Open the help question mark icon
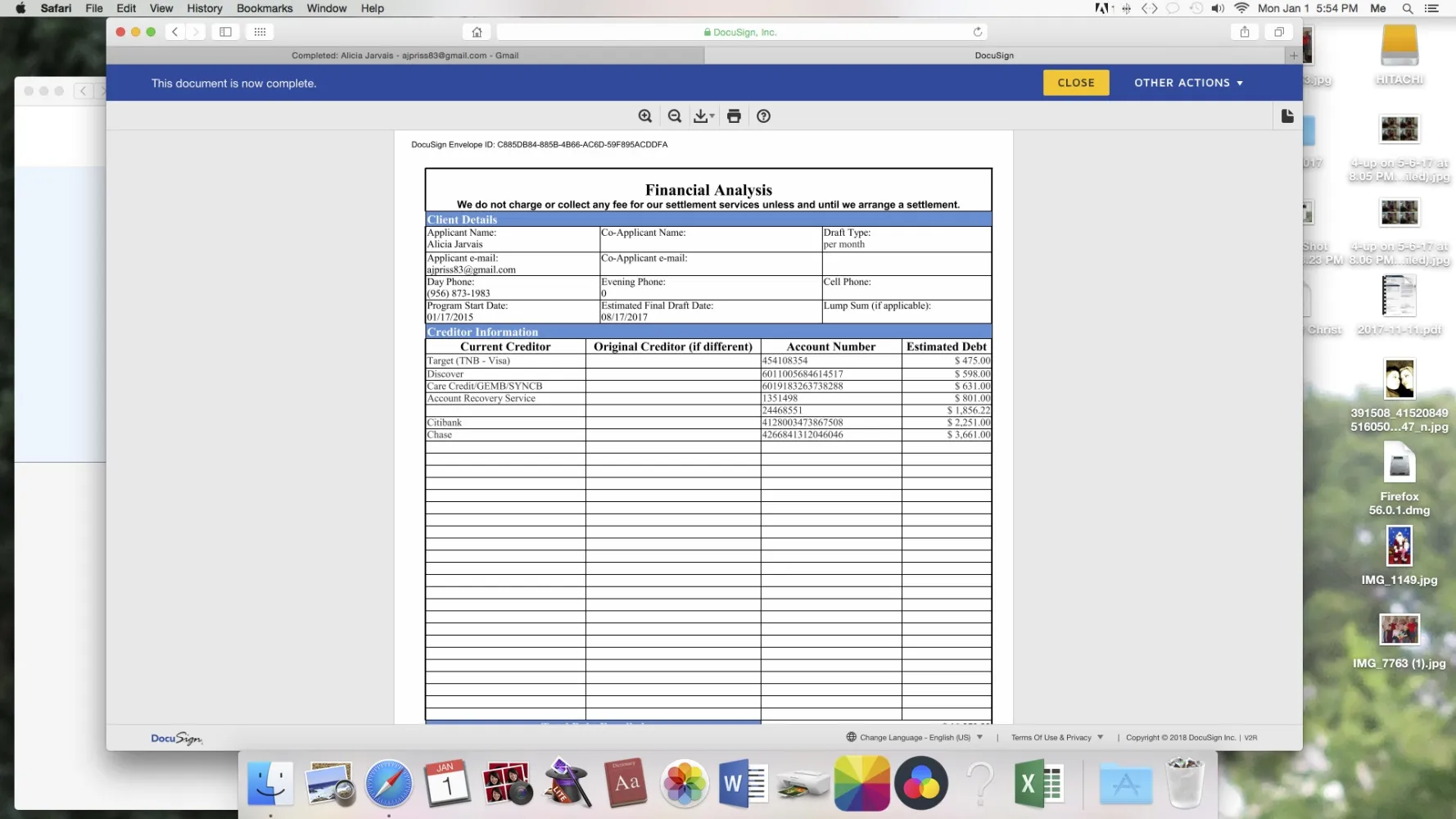Image resolution: width=1456 pixels, height=819 pixels. click(x=763, y=116)
